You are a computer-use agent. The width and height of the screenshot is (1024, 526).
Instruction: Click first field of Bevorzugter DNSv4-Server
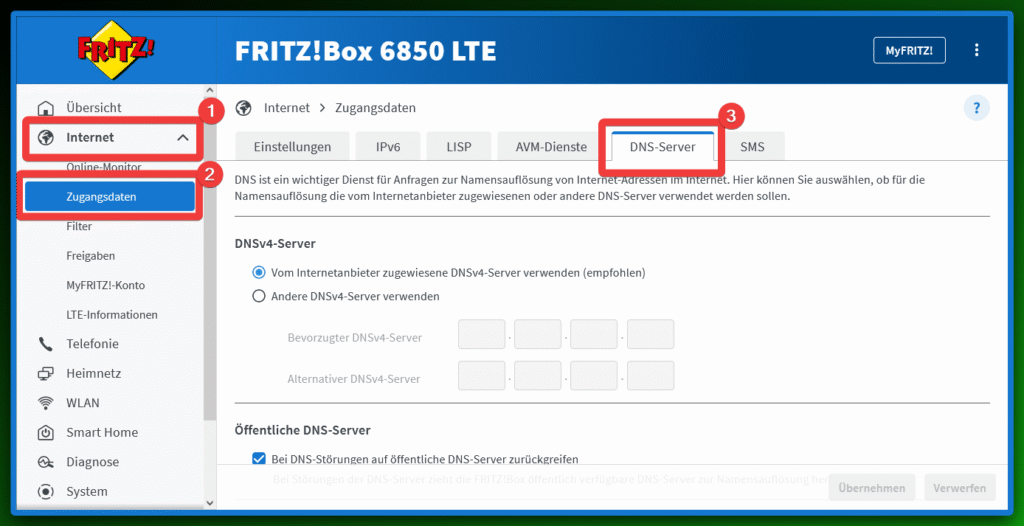click(x=481, y=335)
